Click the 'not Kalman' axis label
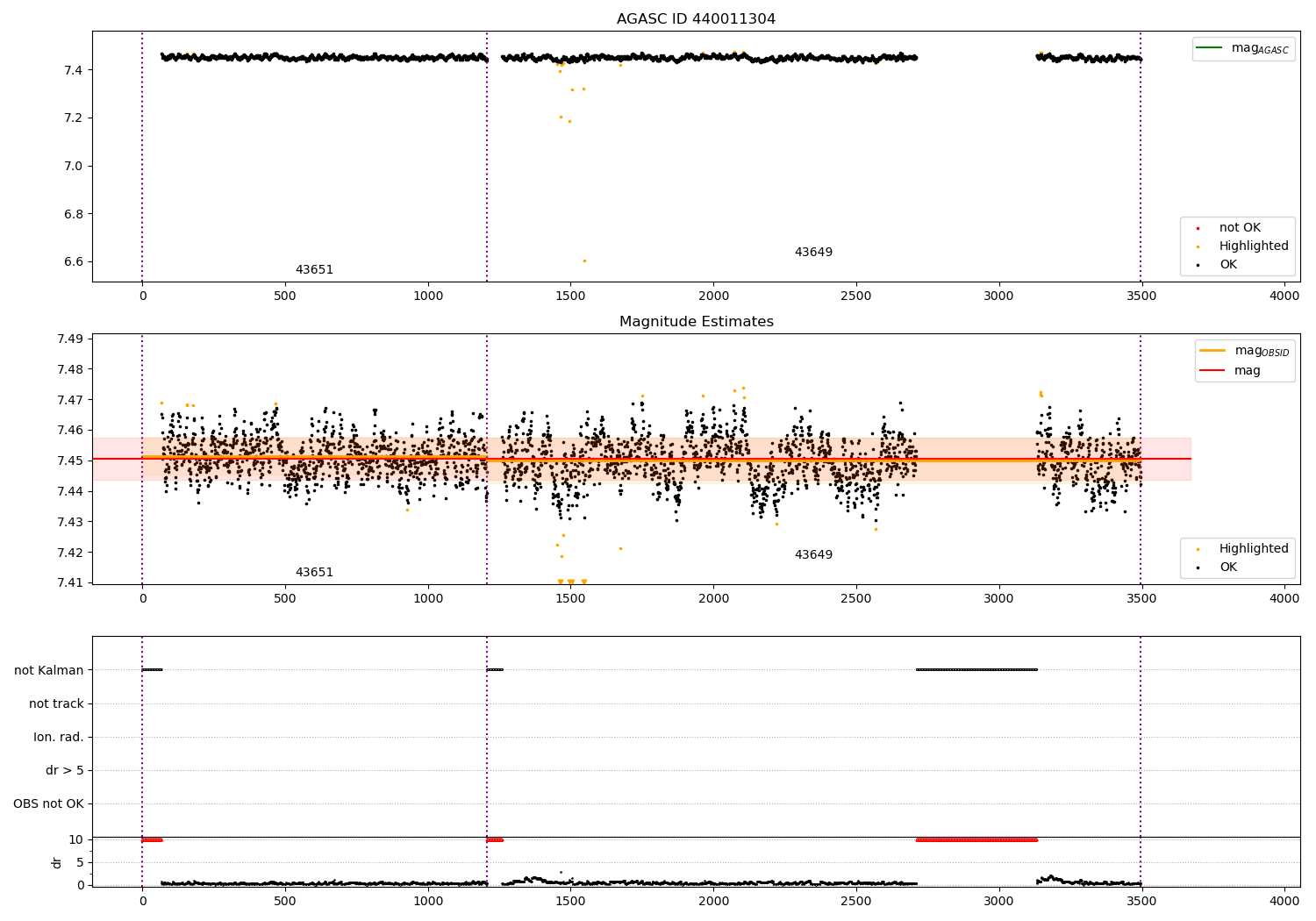The height and width of the screenshot is (921, 1316). pos(49,670)
